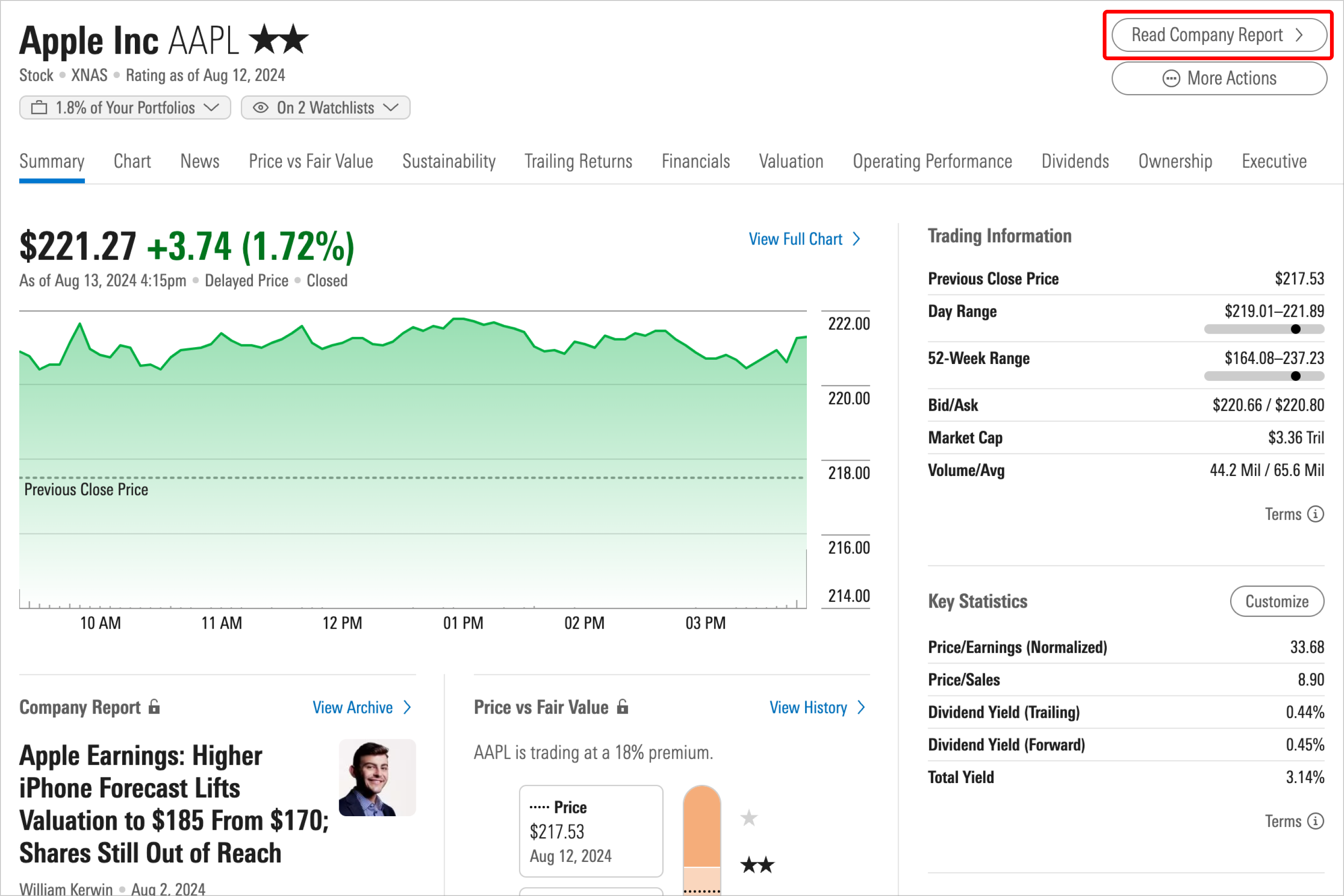
Task: Go to the Sustainability tab
Action: [449, 162]
